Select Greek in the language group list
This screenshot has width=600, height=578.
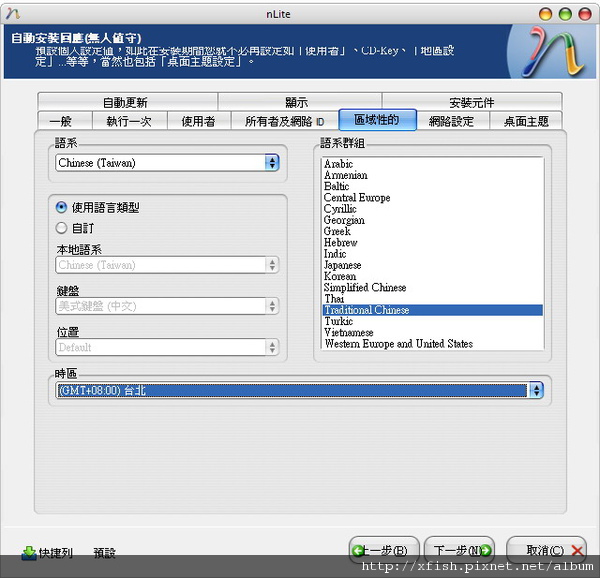point(432,231)
